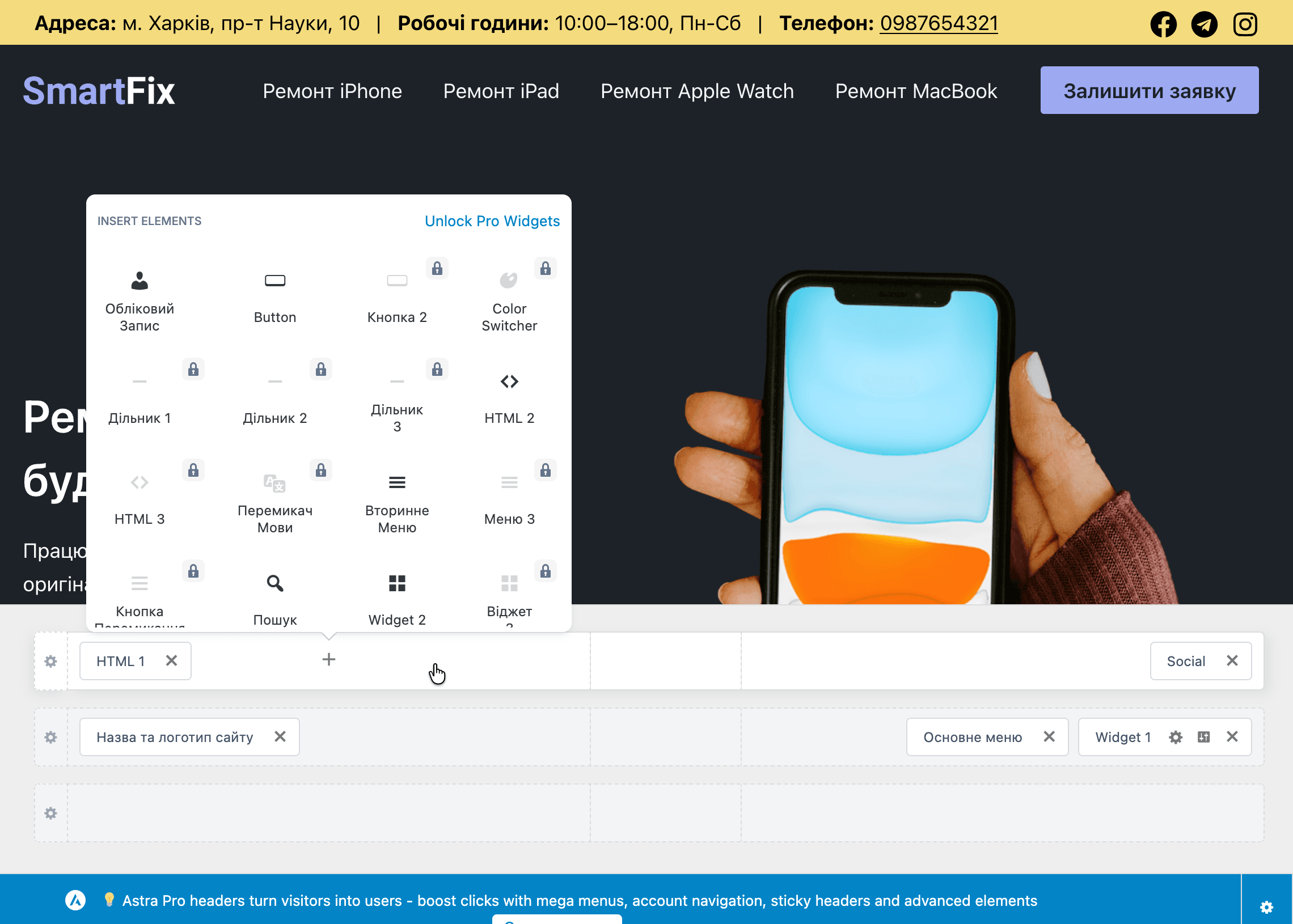
Task: Open builder settings gear at bottom right
Action: coord(1266,907)
